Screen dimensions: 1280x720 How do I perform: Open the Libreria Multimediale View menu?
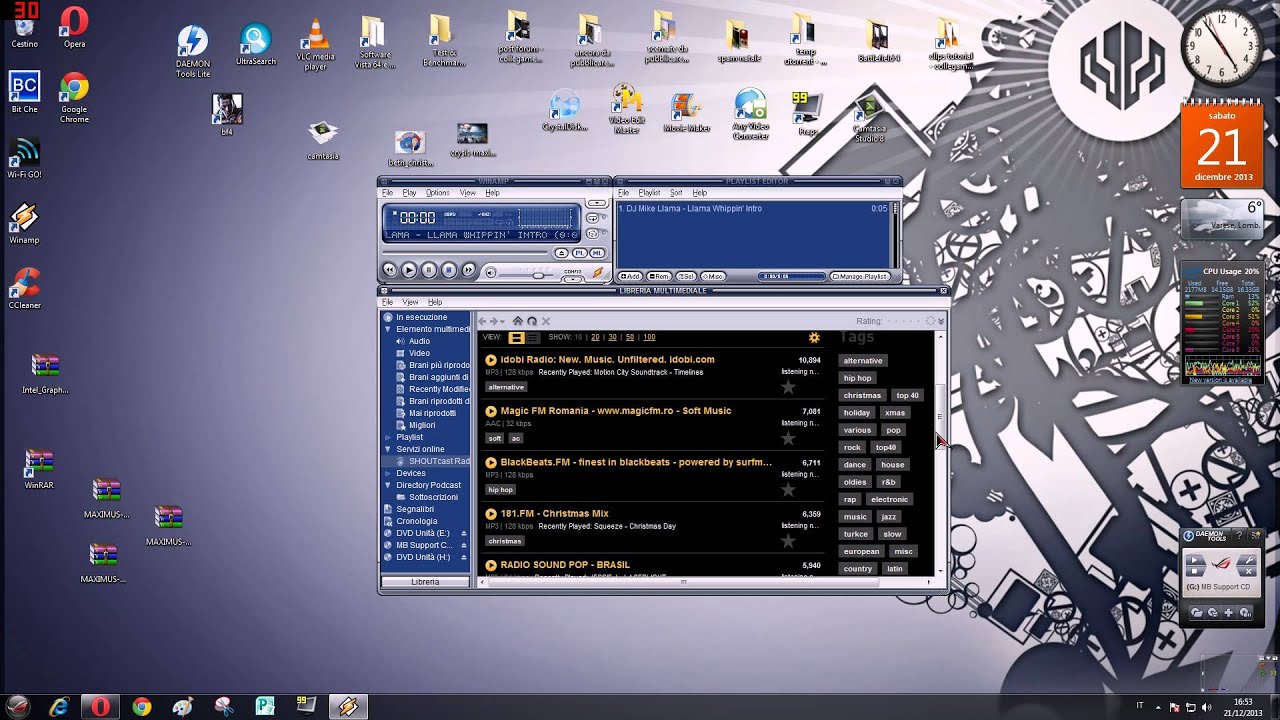click(410, 302)
